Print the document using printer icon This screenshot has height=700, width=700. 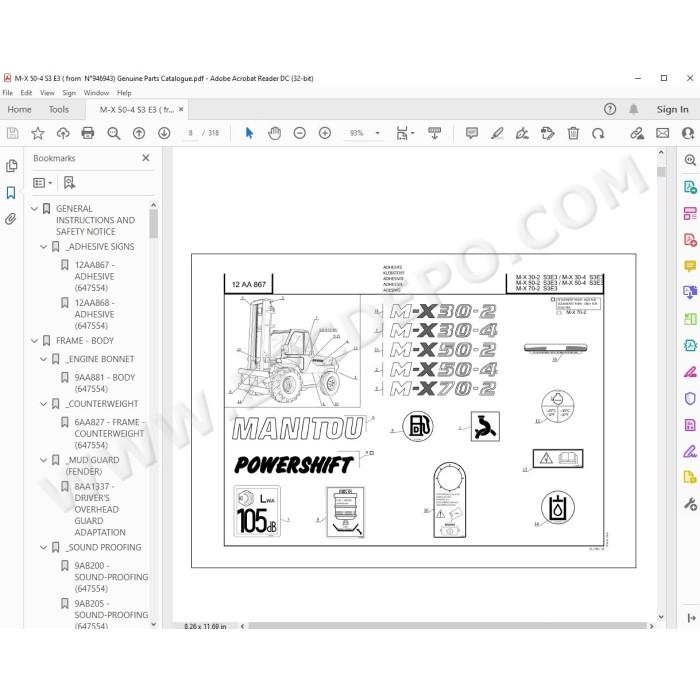(x=88, y=133)
